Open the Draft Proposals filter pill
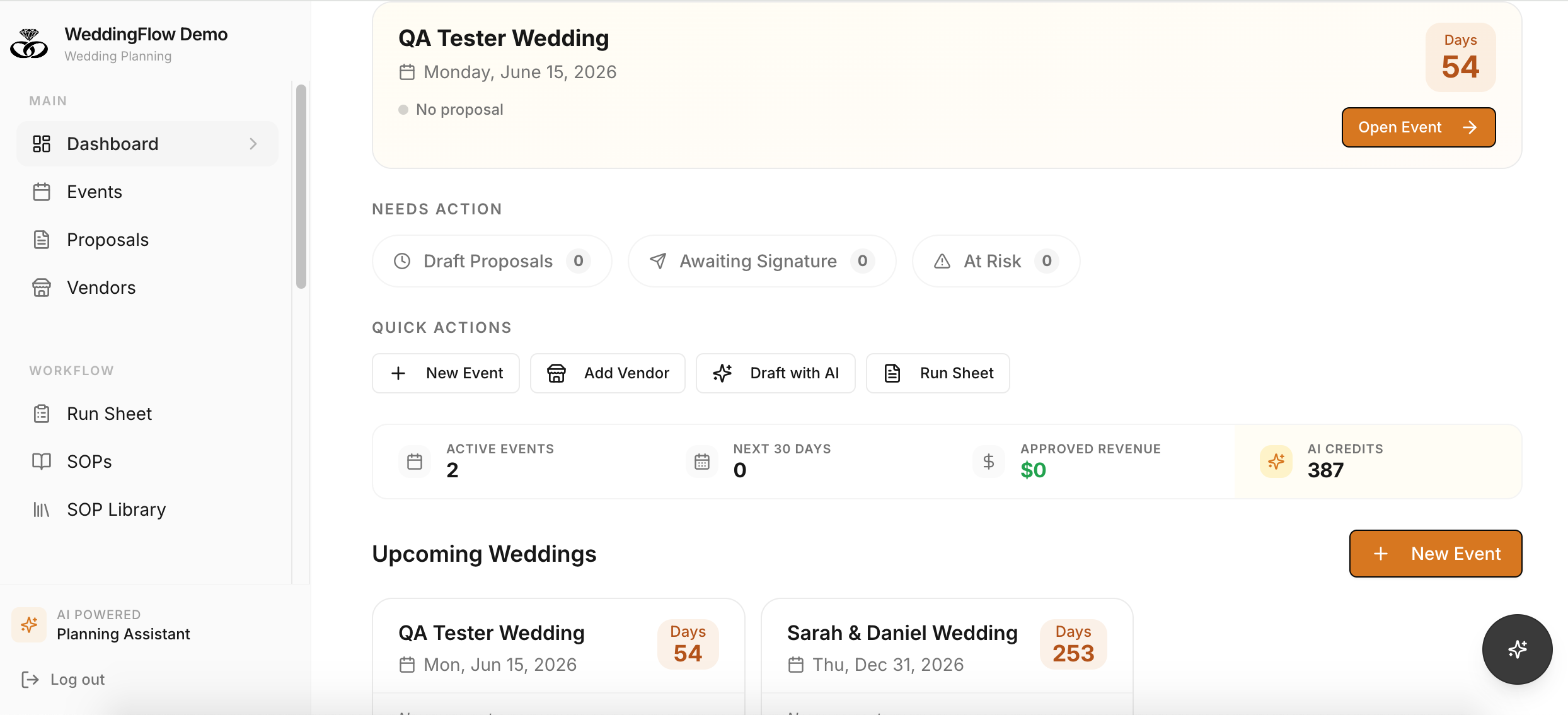The height and width of the screenshot is (715, 1568). 492,261
